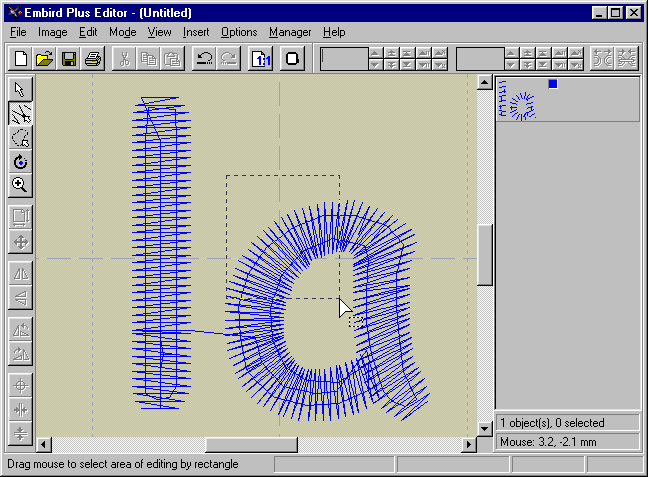Open the Manager menu
This screenshot has width=648, height=477.
pos(290,32)
